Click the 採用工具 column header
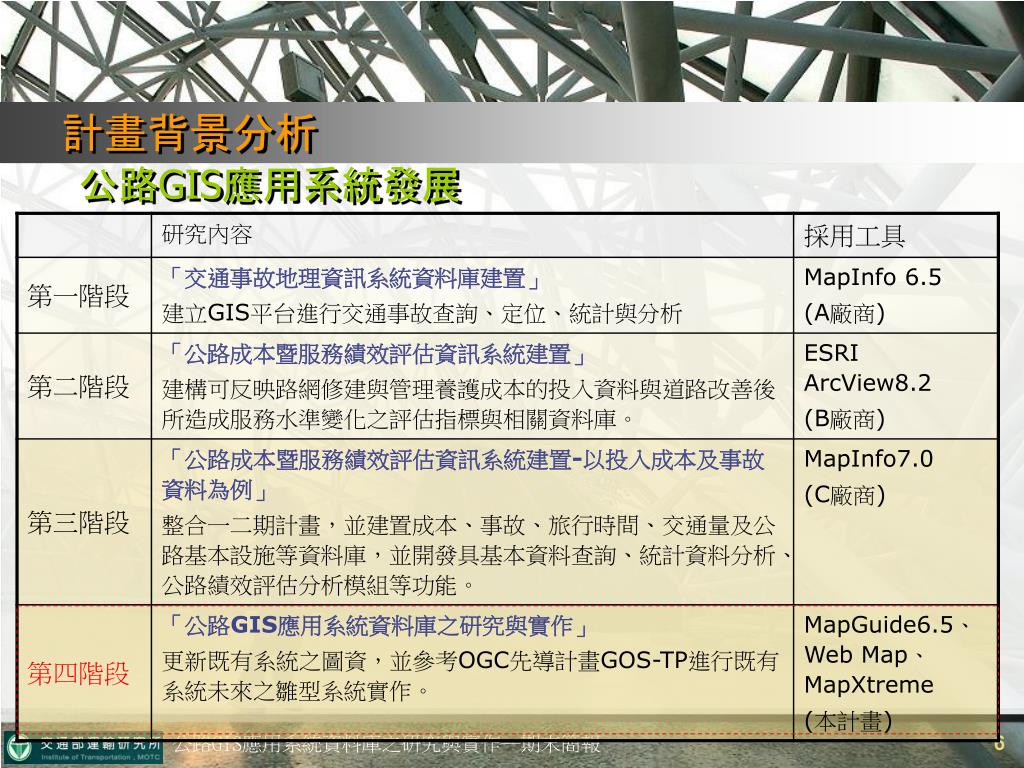The width and height of the screenshot is (1024, 768). click(854, 236)
